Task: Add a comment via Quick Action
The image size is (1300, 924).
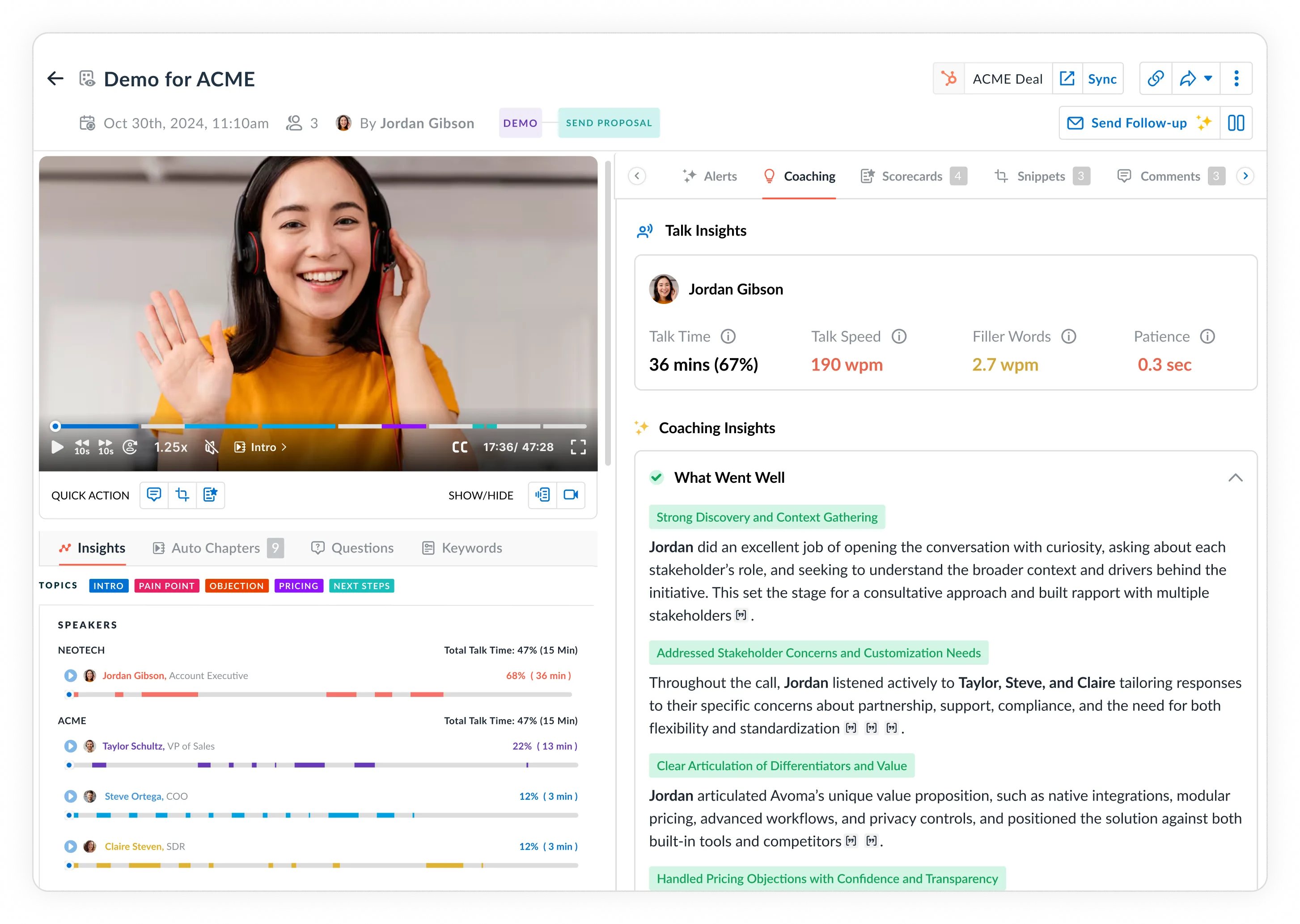Action: click(154, 495)
